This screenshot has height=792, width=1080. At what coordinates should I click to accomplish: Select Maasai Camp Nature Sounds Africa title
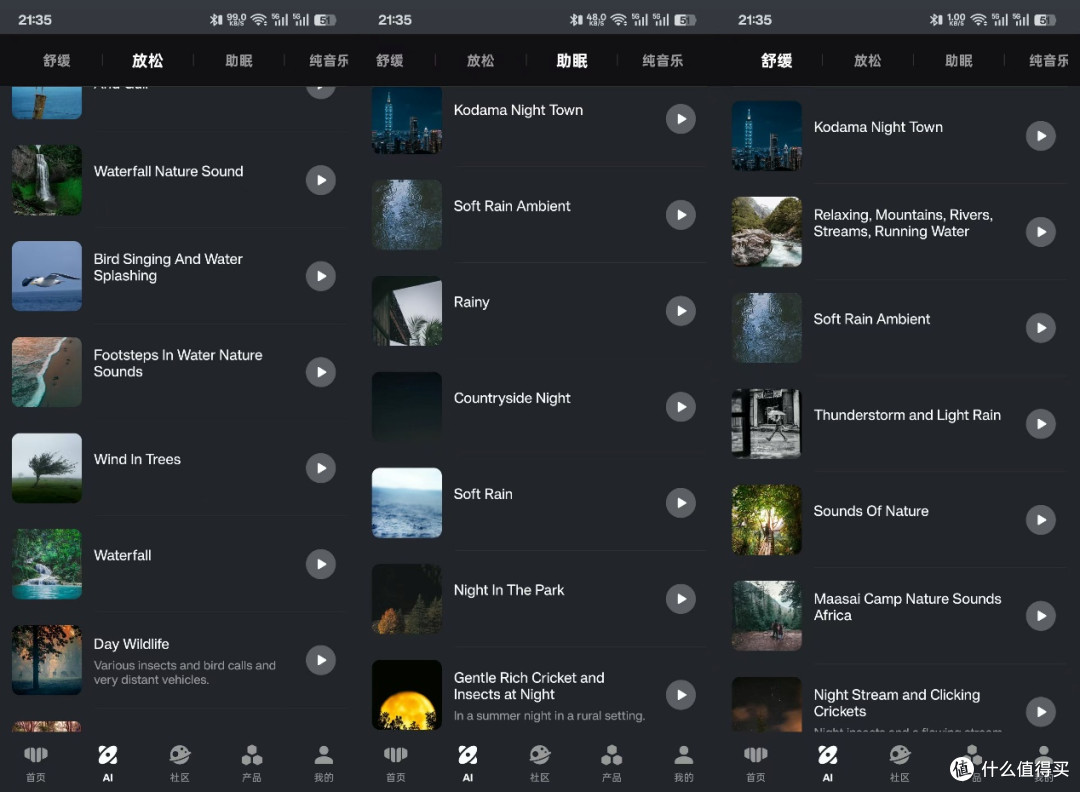pos(907,607)
